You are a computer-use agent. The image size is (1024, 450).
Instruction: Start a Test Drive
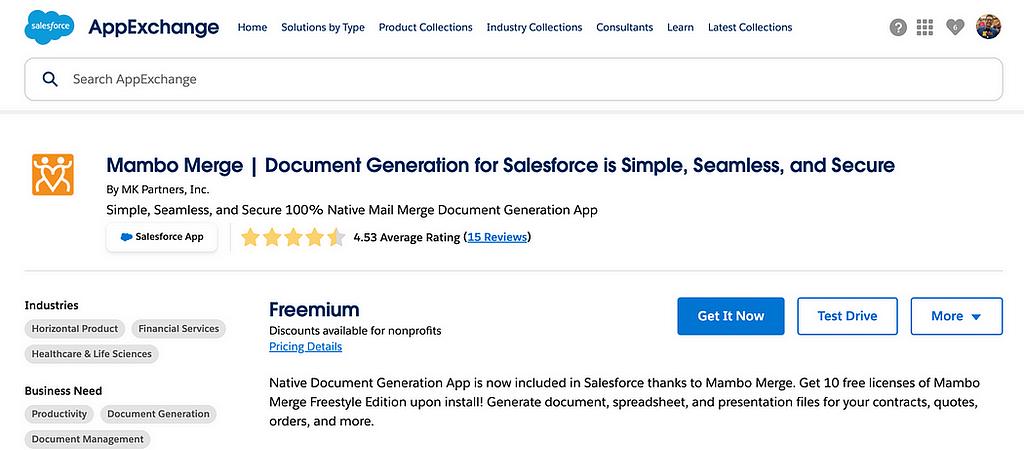click(847, 316)
